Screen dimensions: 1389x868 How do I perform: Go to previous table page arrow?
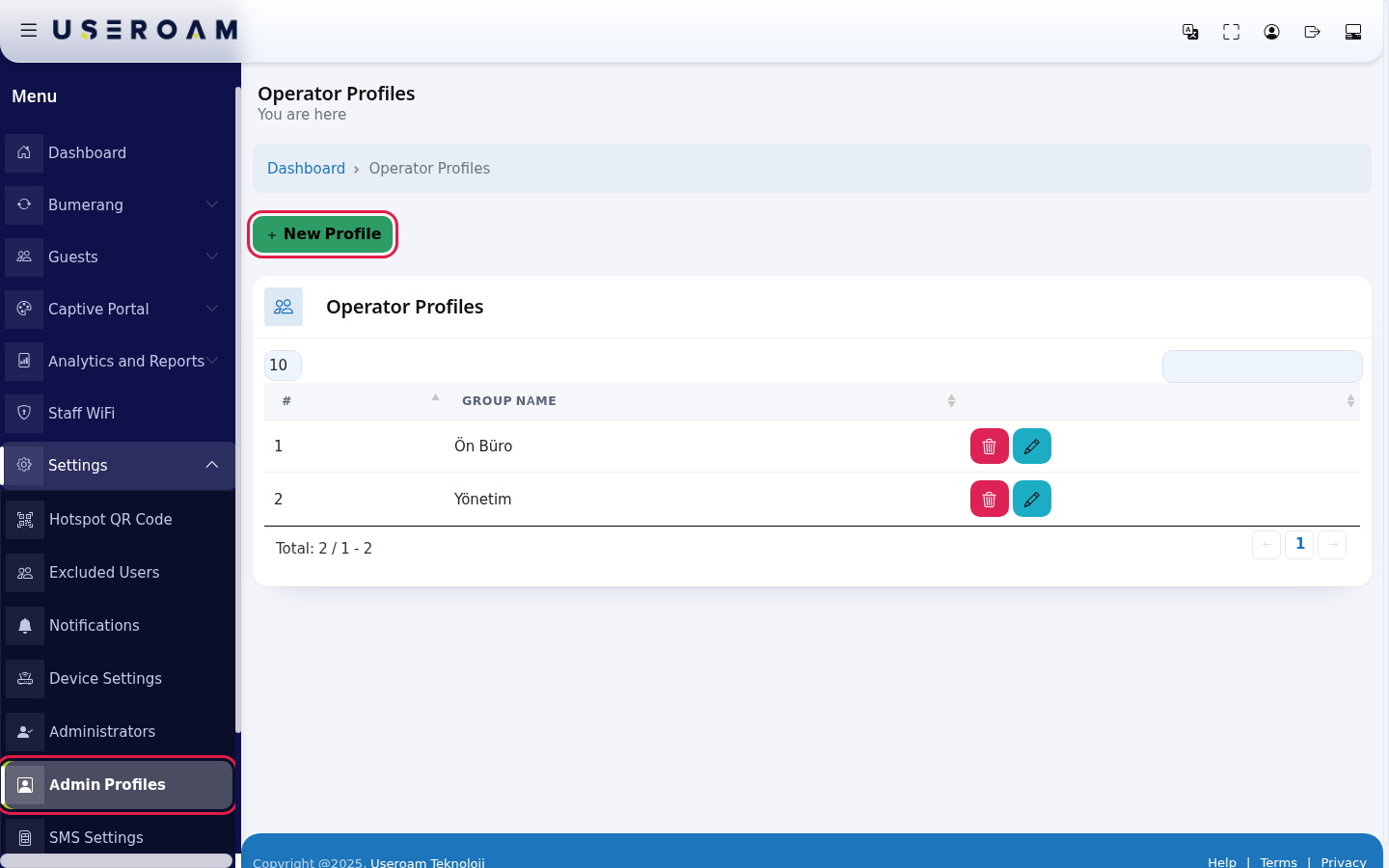1266,544
